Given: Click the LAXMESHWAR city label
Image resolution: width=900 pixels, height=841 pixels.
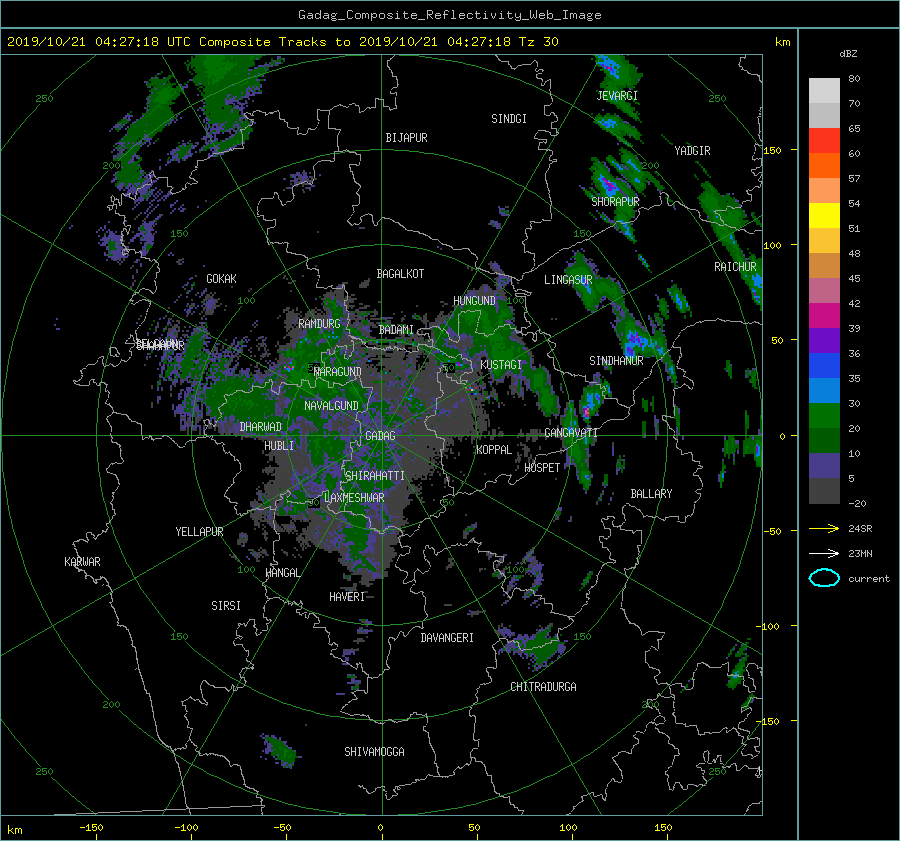Looking at the screenshot, I should (354, 498).
